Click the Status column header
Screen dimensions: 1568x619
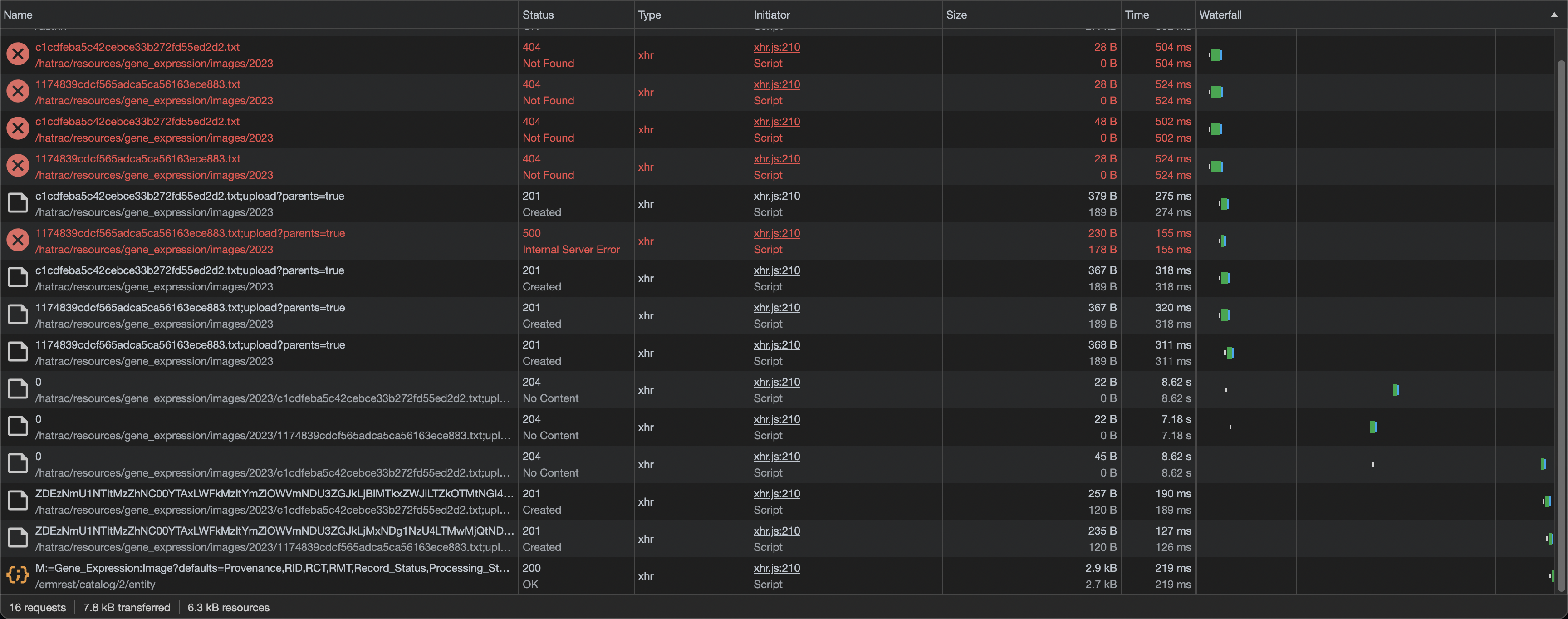tap(538, 15)
